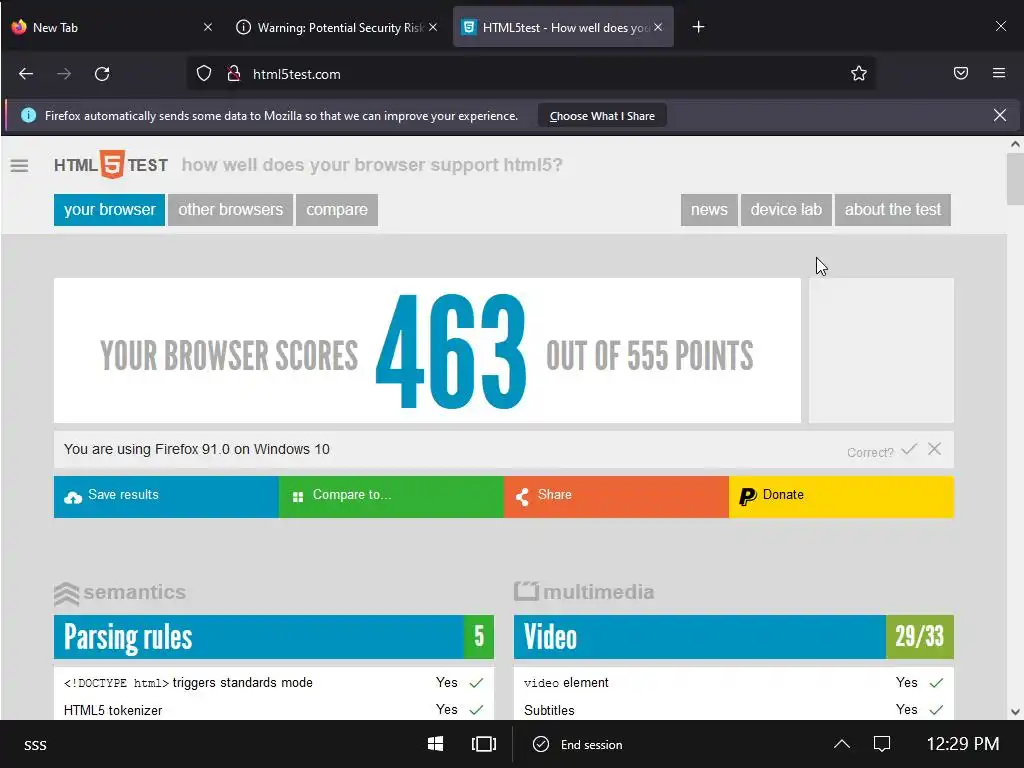
Task: Click the HTML5 tokenizer row
Action: click(x=274, y=710)
